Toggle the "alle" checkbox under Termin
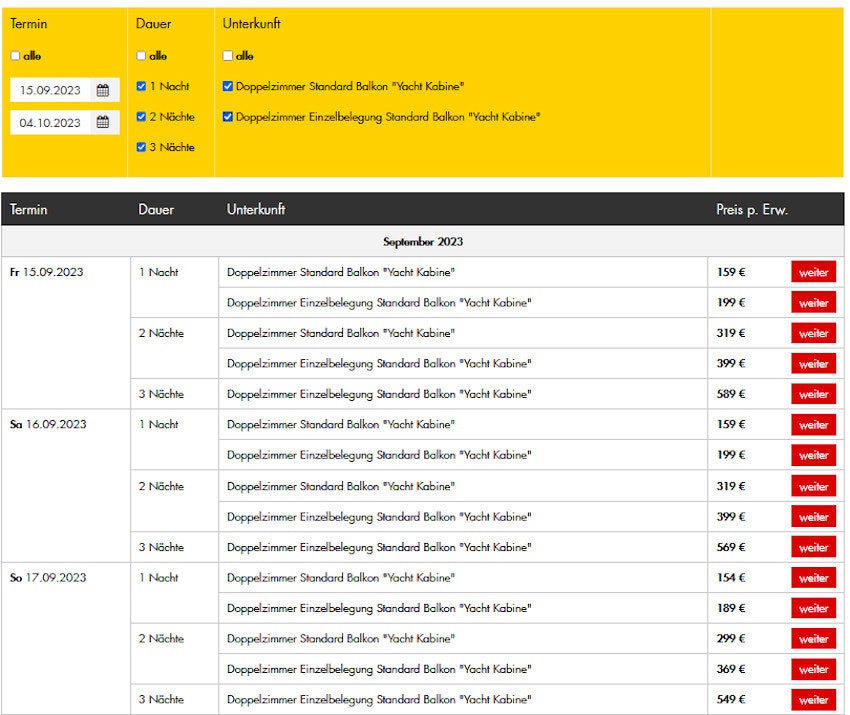The height and width of the screenshot is (715, 850). tap(15, 55)
